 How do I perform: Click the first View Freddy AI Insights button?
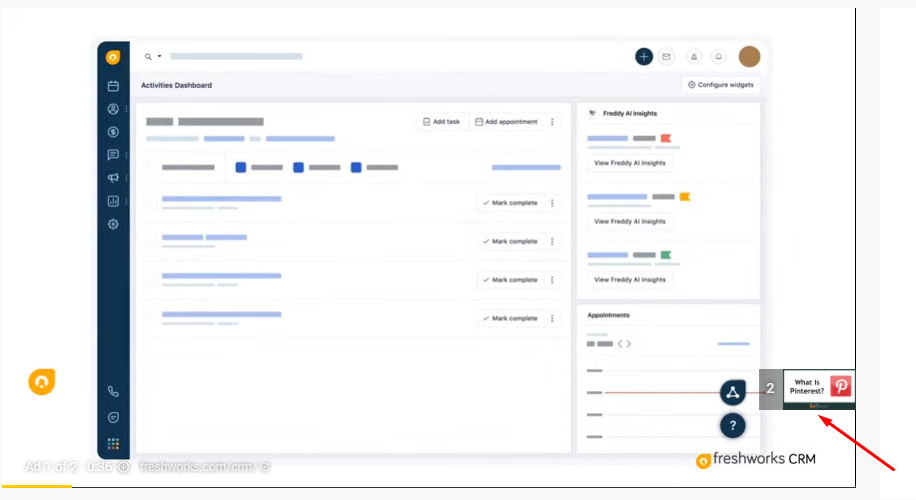(629, 163)
